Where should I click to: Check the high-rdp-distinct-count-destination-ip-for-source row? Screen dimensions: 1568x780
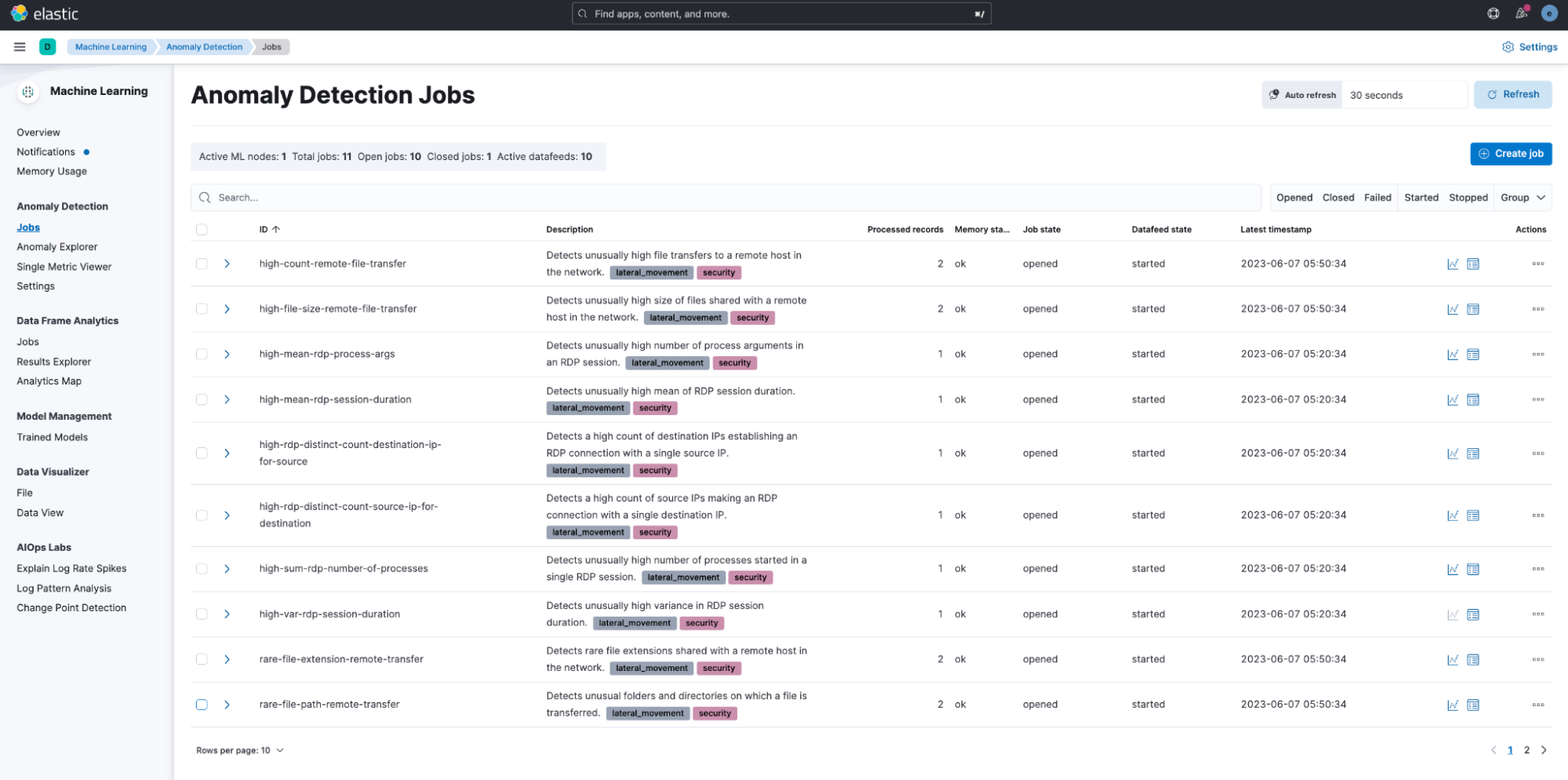[202, 454]
